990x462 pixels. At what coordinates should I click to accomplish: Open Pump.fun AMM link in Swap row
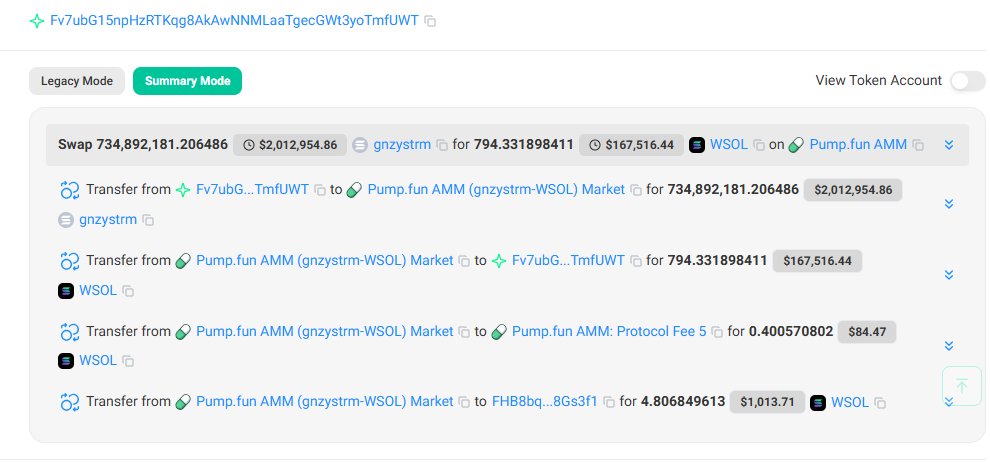(x=858, y=145)
